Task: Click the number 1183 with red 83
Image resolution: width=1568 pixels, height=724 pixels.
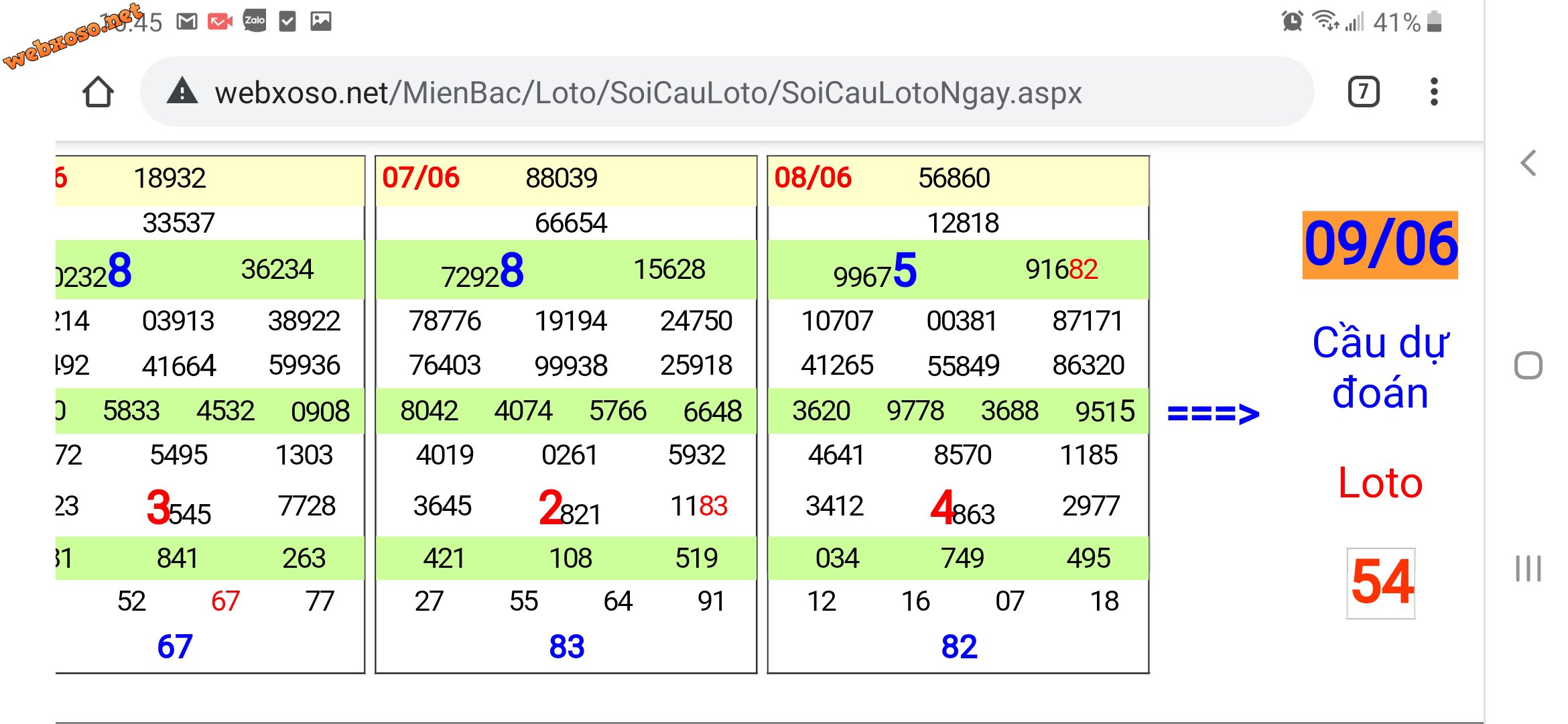Action: (x=699, y=506)
